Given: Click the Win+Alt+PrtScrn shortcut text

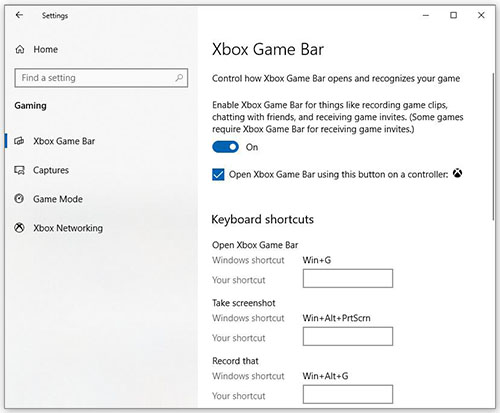Looking at the screenshot, I should [x=336, y=318].
